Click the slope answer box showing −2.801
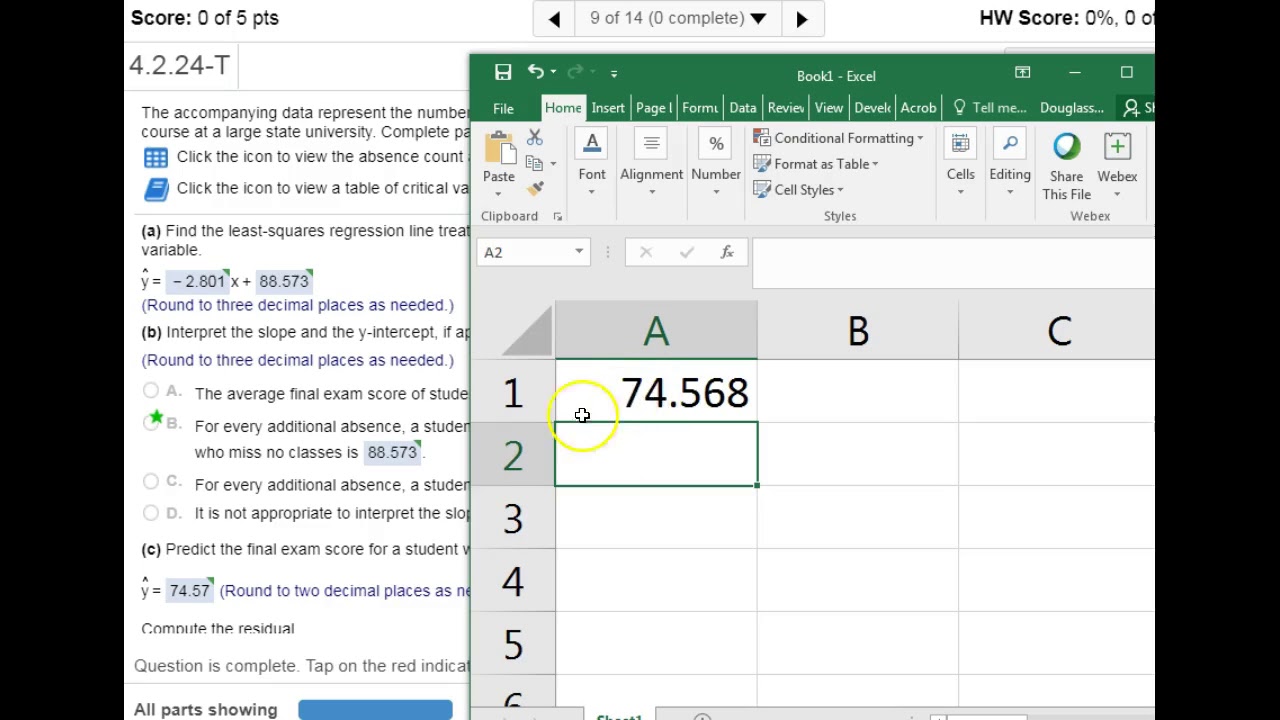Screen dimensions: 1280x720 click(198, 281)
